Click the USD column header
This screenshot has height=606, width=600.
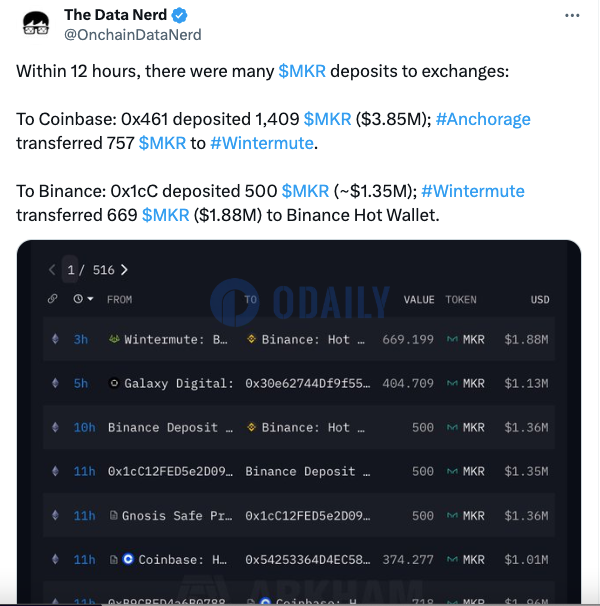coord(540,299)
